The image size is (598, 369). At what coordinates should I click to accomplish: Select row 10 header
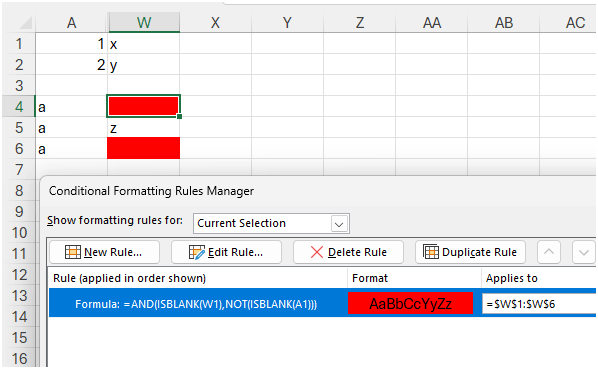point(19,232)
